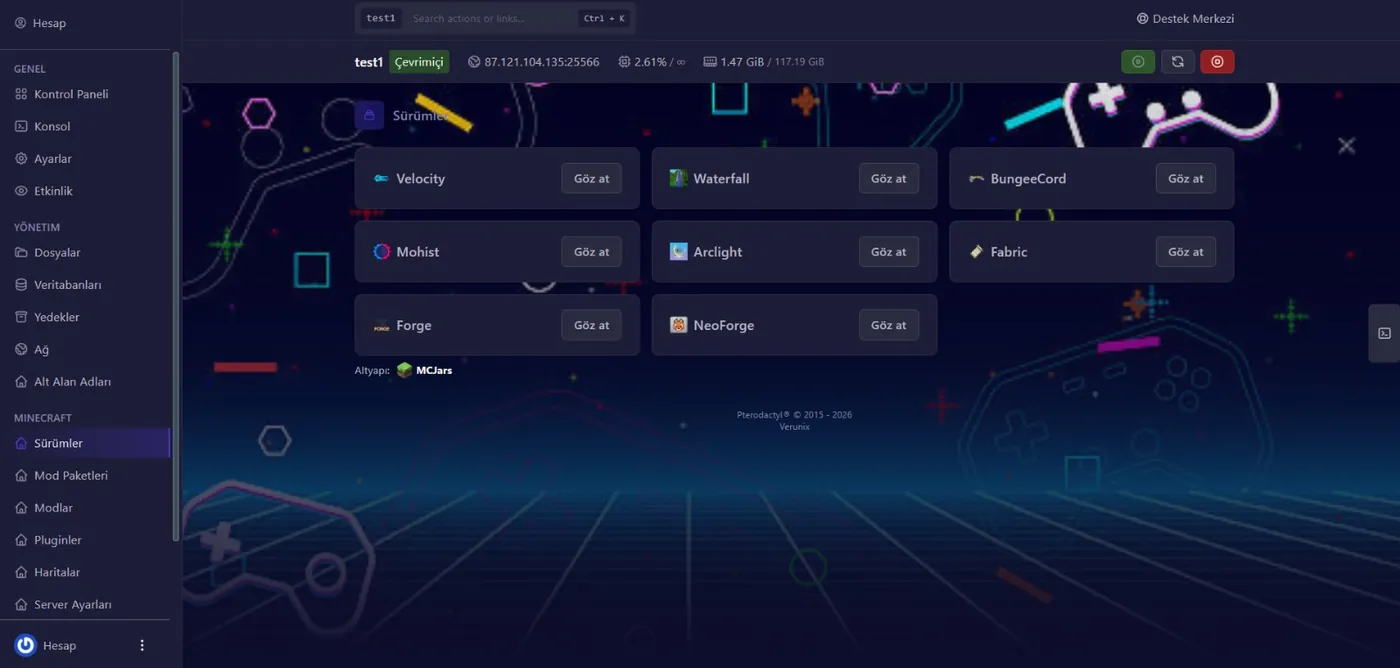1400x668 pixels.
Task: Open Haritalar page
Action: [x=85, y=572]
